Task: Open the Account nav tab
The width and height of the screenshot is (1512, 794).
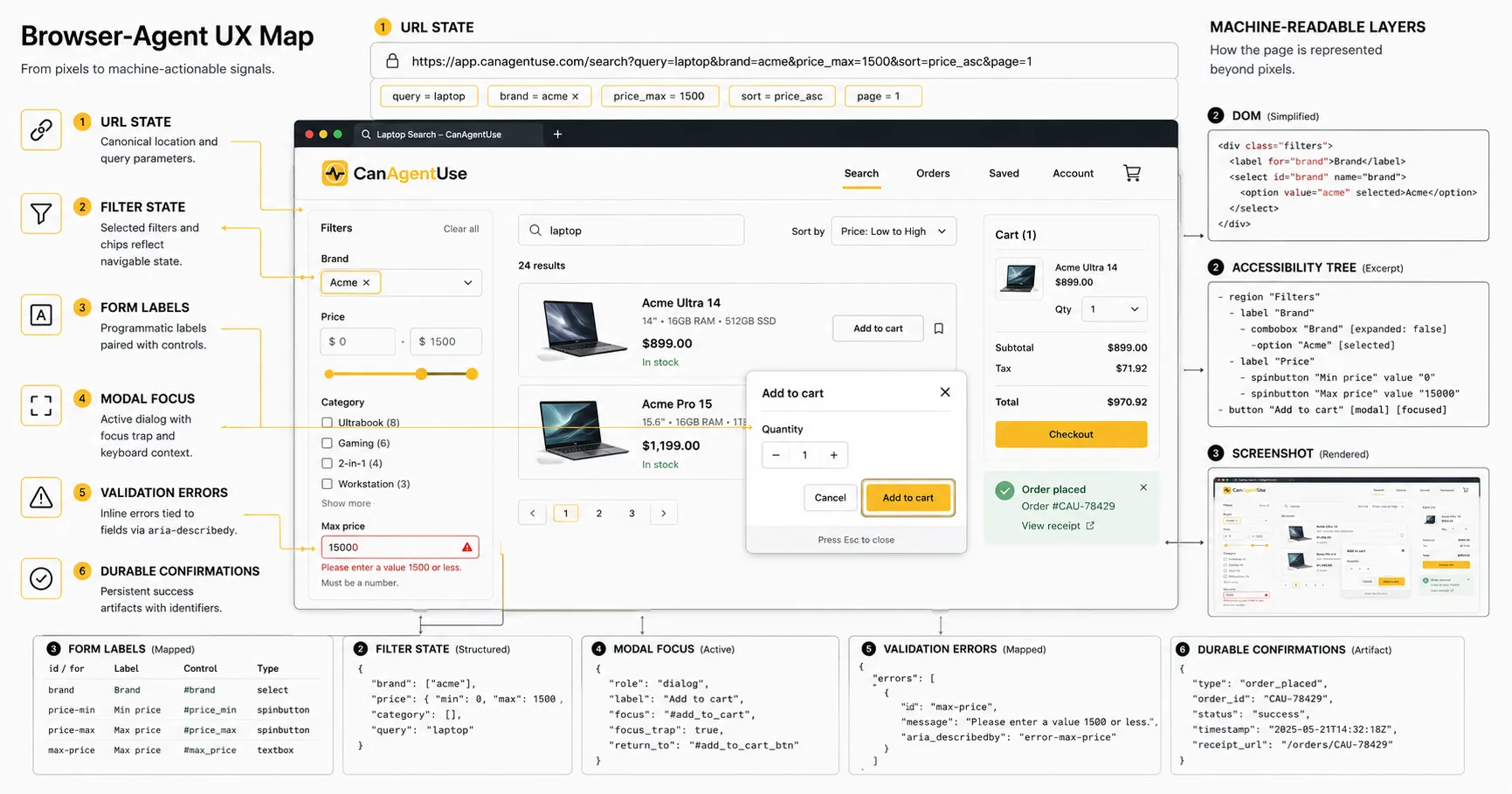Action: point(1073,173)
